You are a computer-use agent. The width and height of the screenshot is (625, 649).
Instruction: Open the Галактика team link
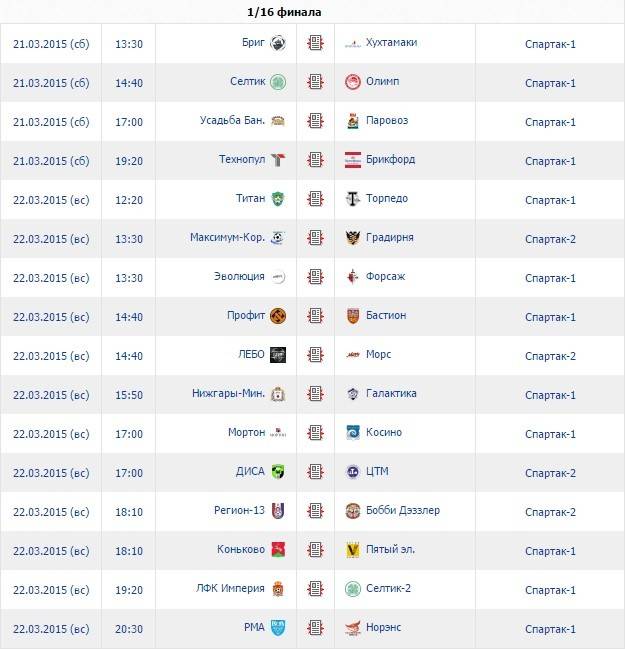coord(391,394)
